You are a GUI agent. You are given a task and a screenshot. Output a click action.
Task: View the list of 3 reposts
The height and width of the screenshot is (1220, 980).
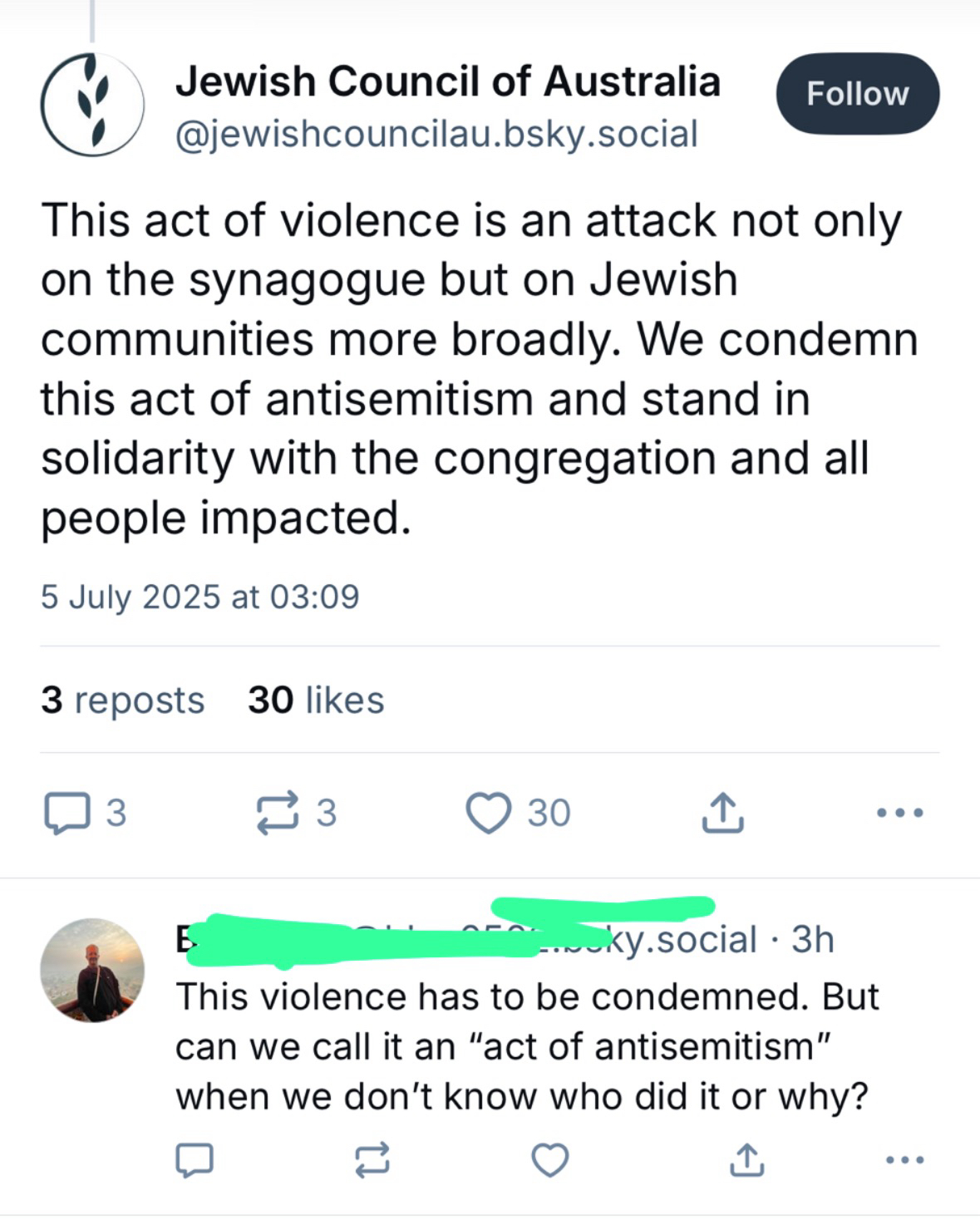[x=122, y=700]
